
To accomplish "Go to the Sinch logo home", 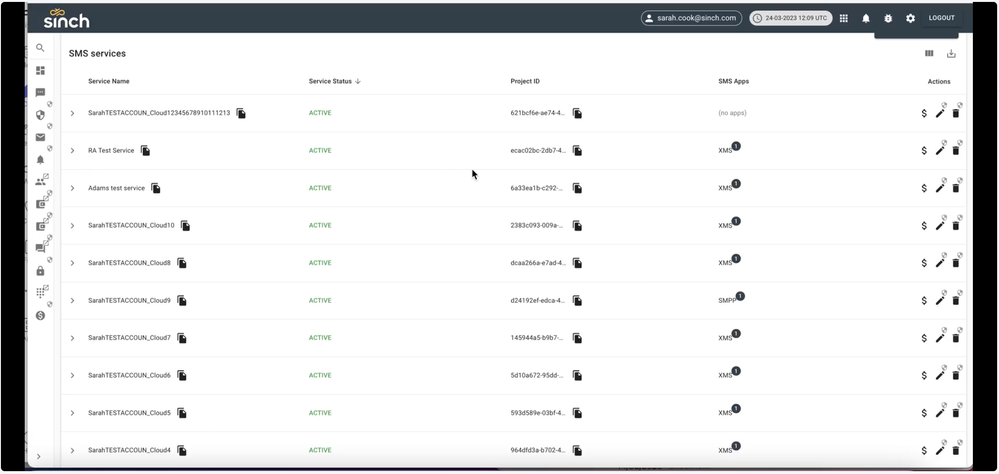I will (x=66, y=18).
